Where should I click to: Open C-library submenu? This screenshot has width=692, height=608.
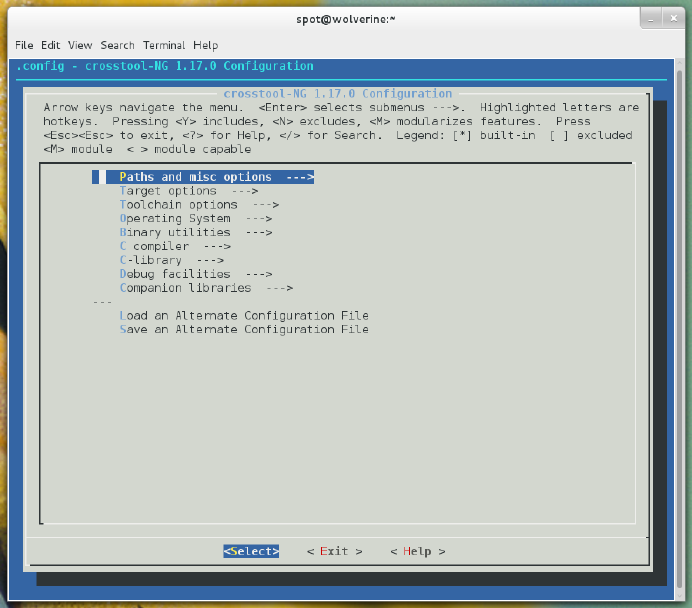(172, 260)
